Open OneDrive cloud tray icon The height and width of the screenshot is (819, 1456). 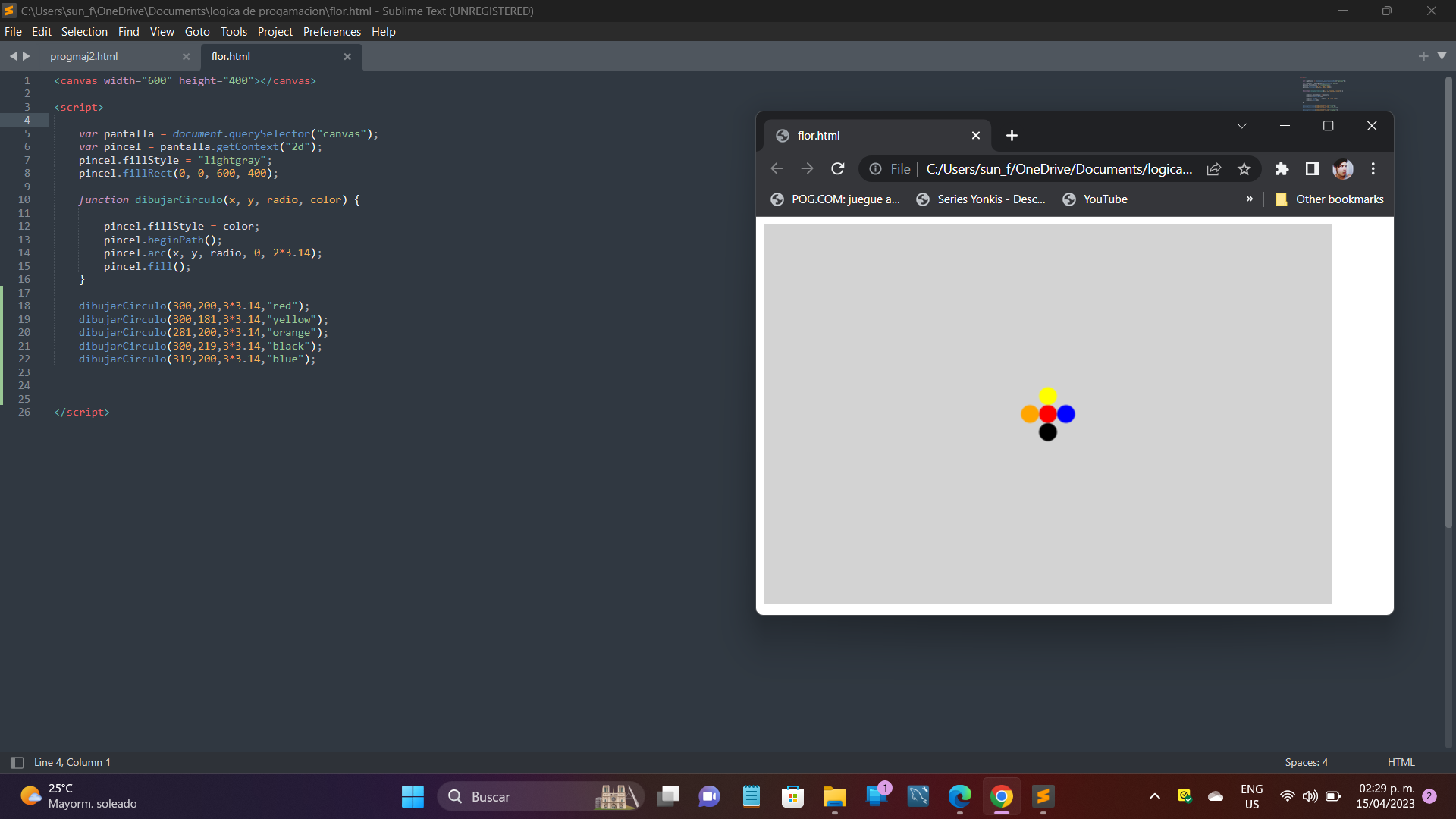click(x=1216, y=796)
